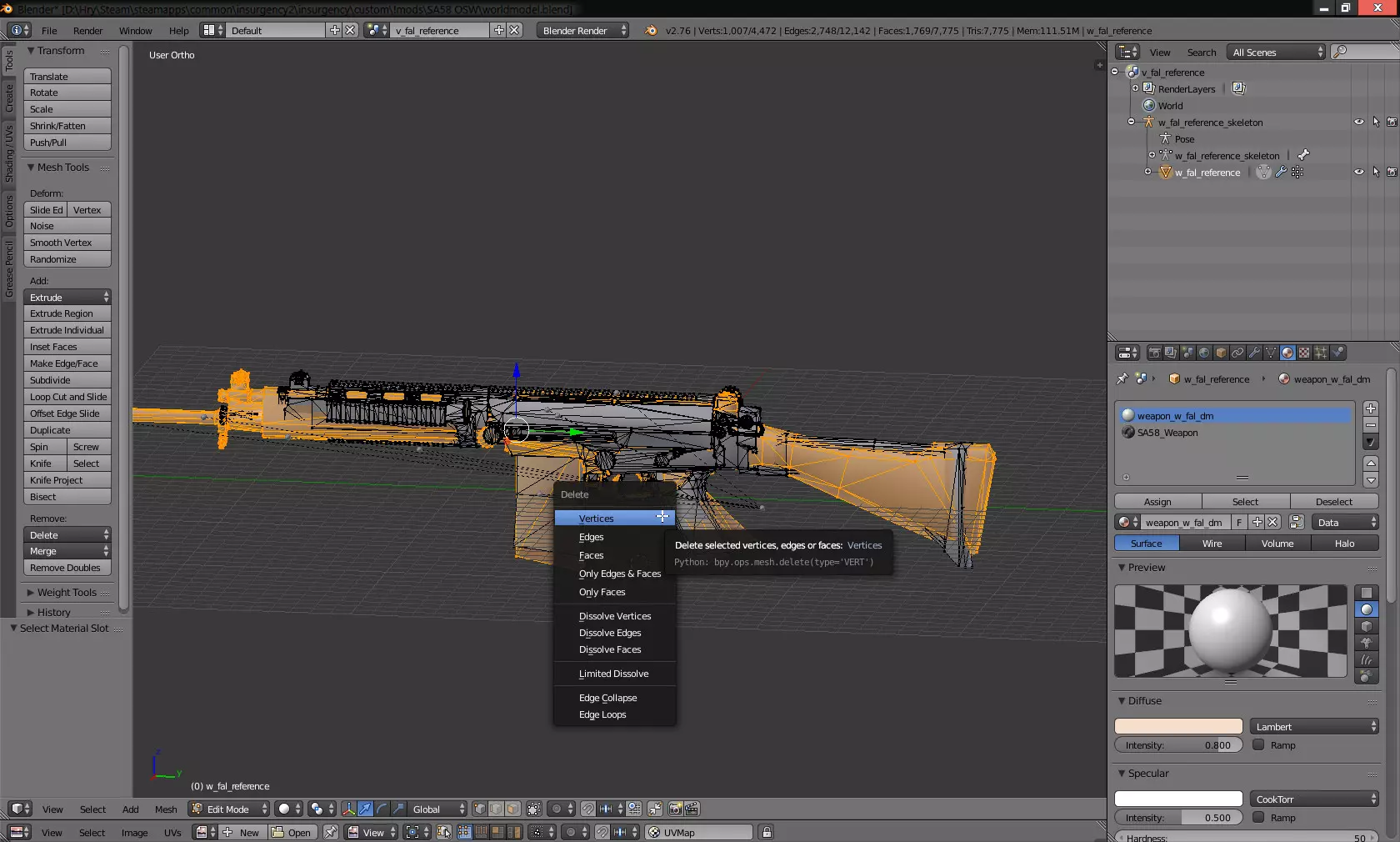Viewport: 1400px width, 842px height.
Task: Click the World properties globe icon
Action: tap(1204, 353)
